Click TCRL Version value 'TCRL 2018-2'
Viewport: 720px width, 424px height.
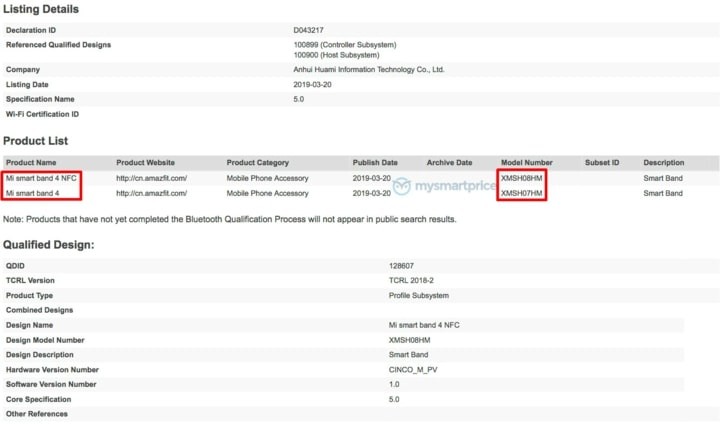click(x=411, y=281)
